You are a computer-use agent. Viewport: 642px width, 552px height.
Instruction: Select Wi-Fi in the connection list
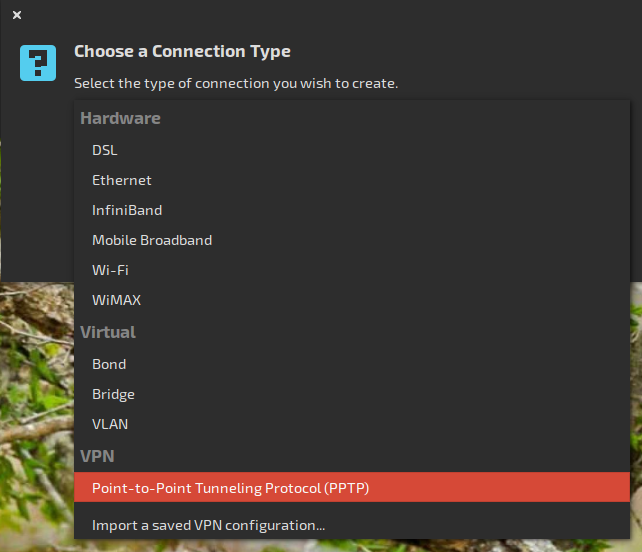[x=110, y=270]
